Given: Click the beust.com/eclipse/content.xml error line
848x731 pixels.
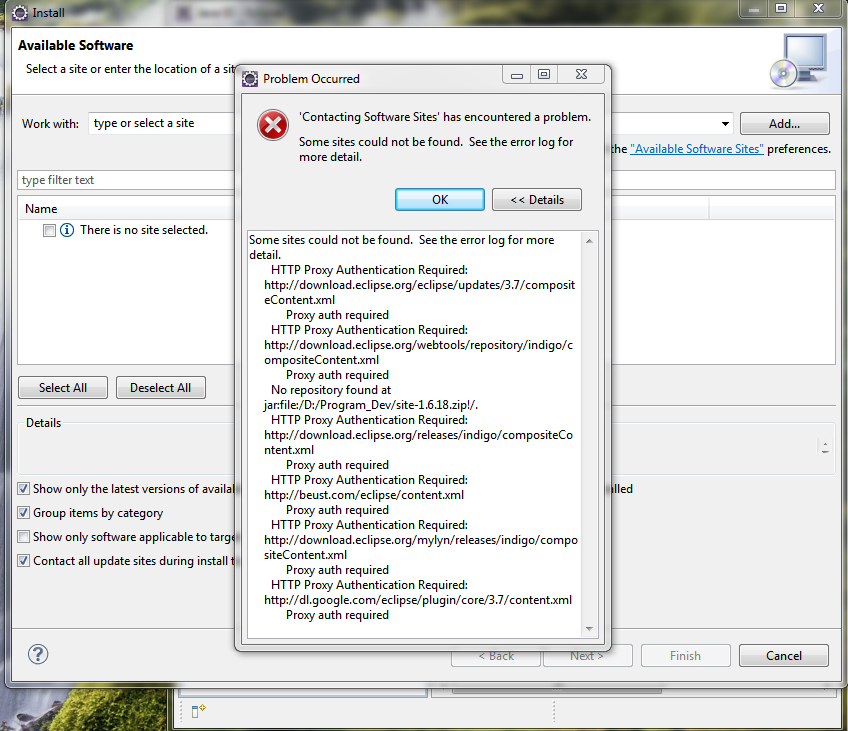Looking at the screenshot, I should [x=364, y=495].
